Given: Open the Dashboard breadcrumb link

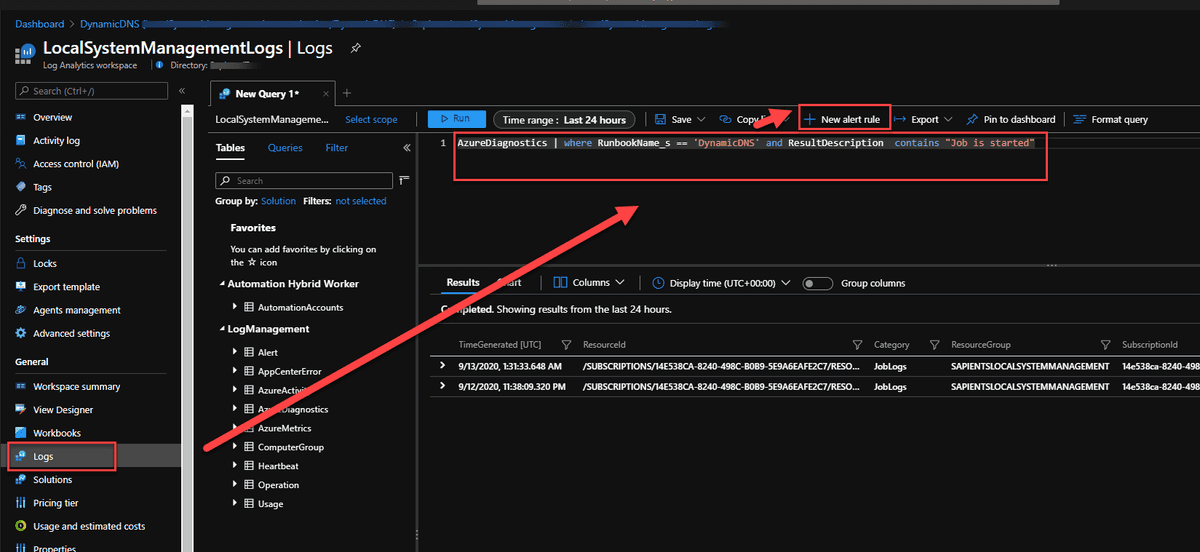Looking at the screenshot, I should point(39,24).
